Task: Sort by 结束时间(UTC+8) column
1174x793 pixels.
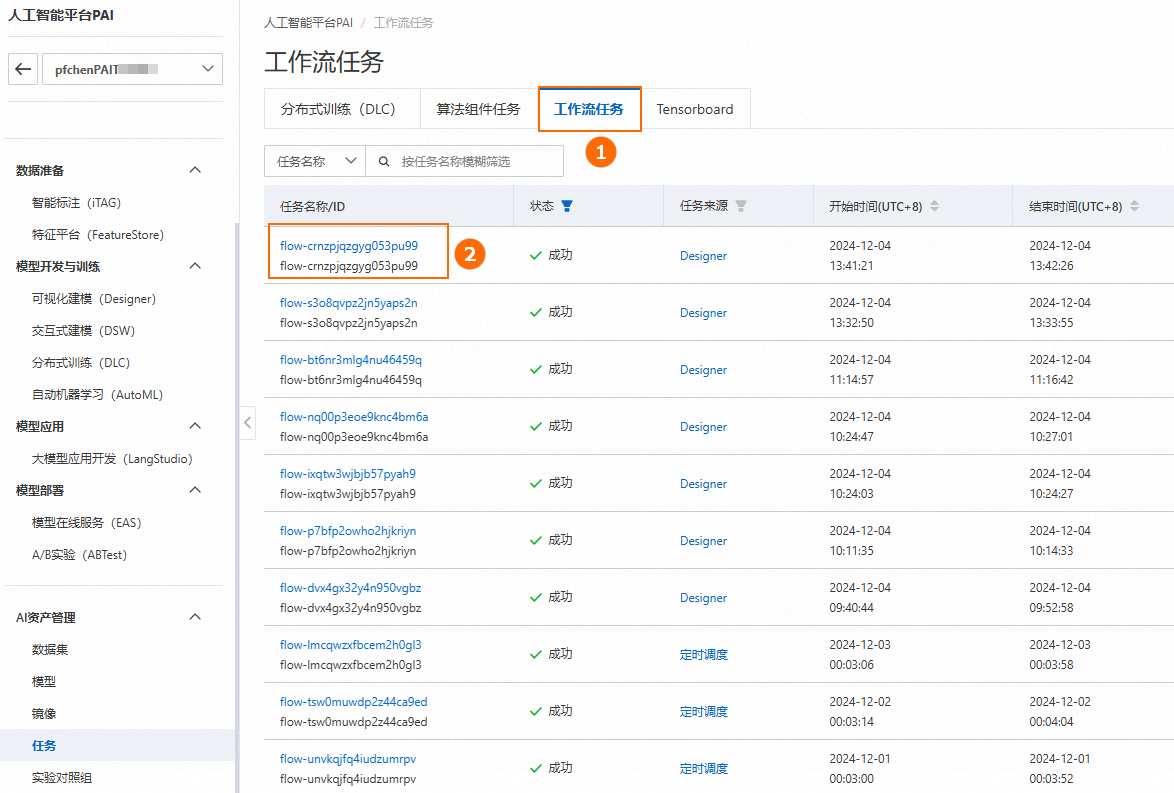Action: 1134,206
